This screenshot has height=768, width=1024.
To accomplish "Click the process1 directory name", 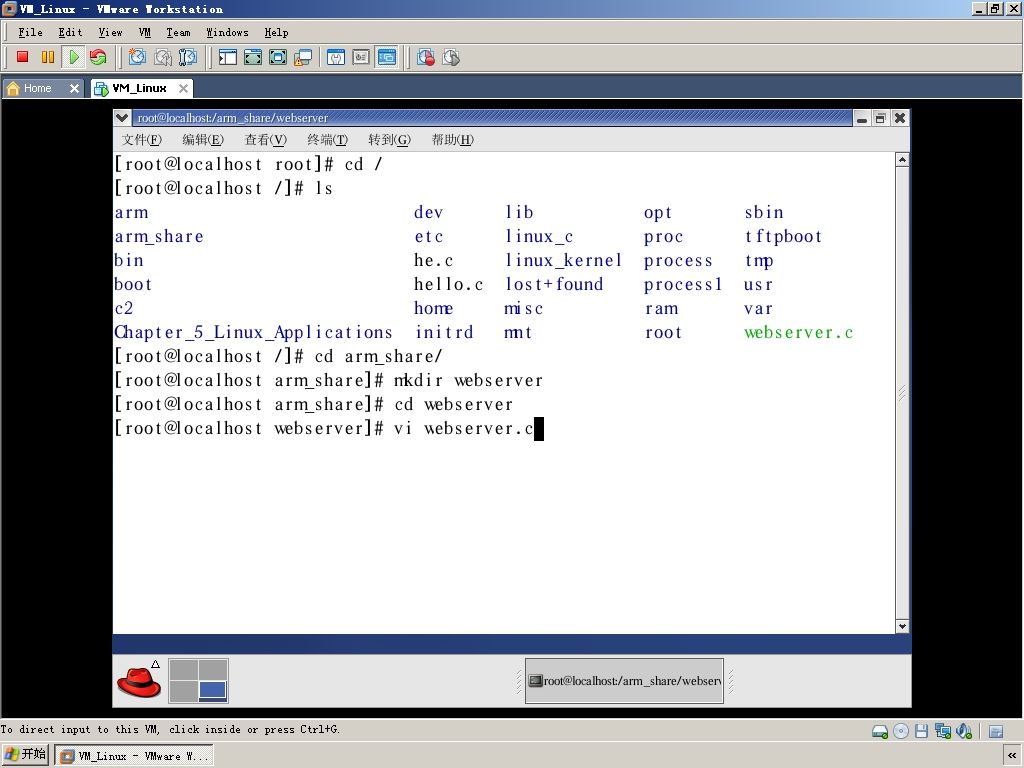I will coord(682,285).
